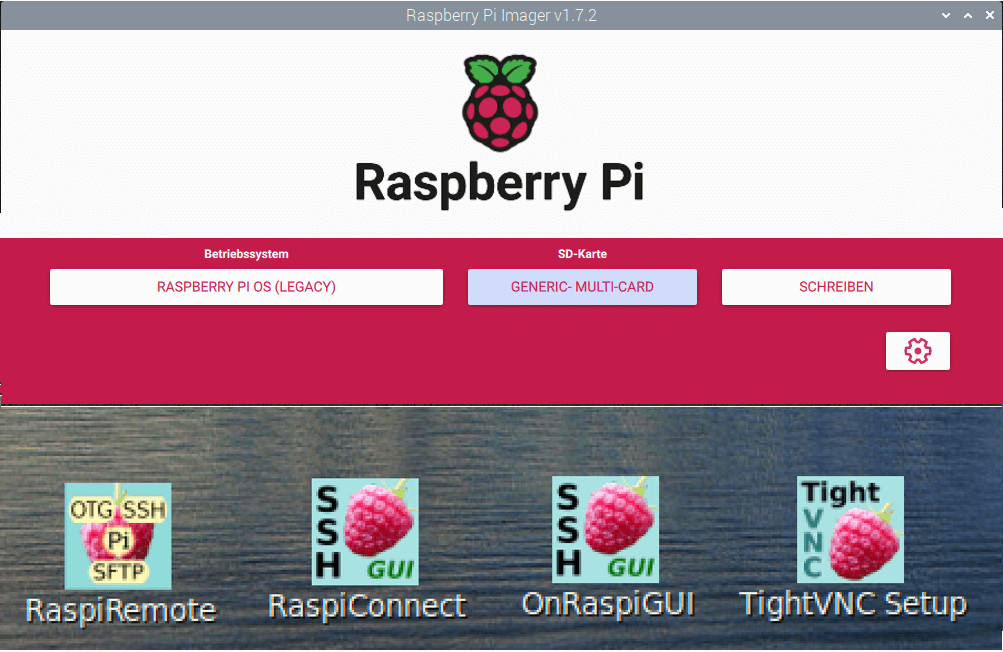Choose operating system Raspberry Pi OS (Legacy)
The height and width of the screenshot is (652, 1003).
tap(246, 287)
